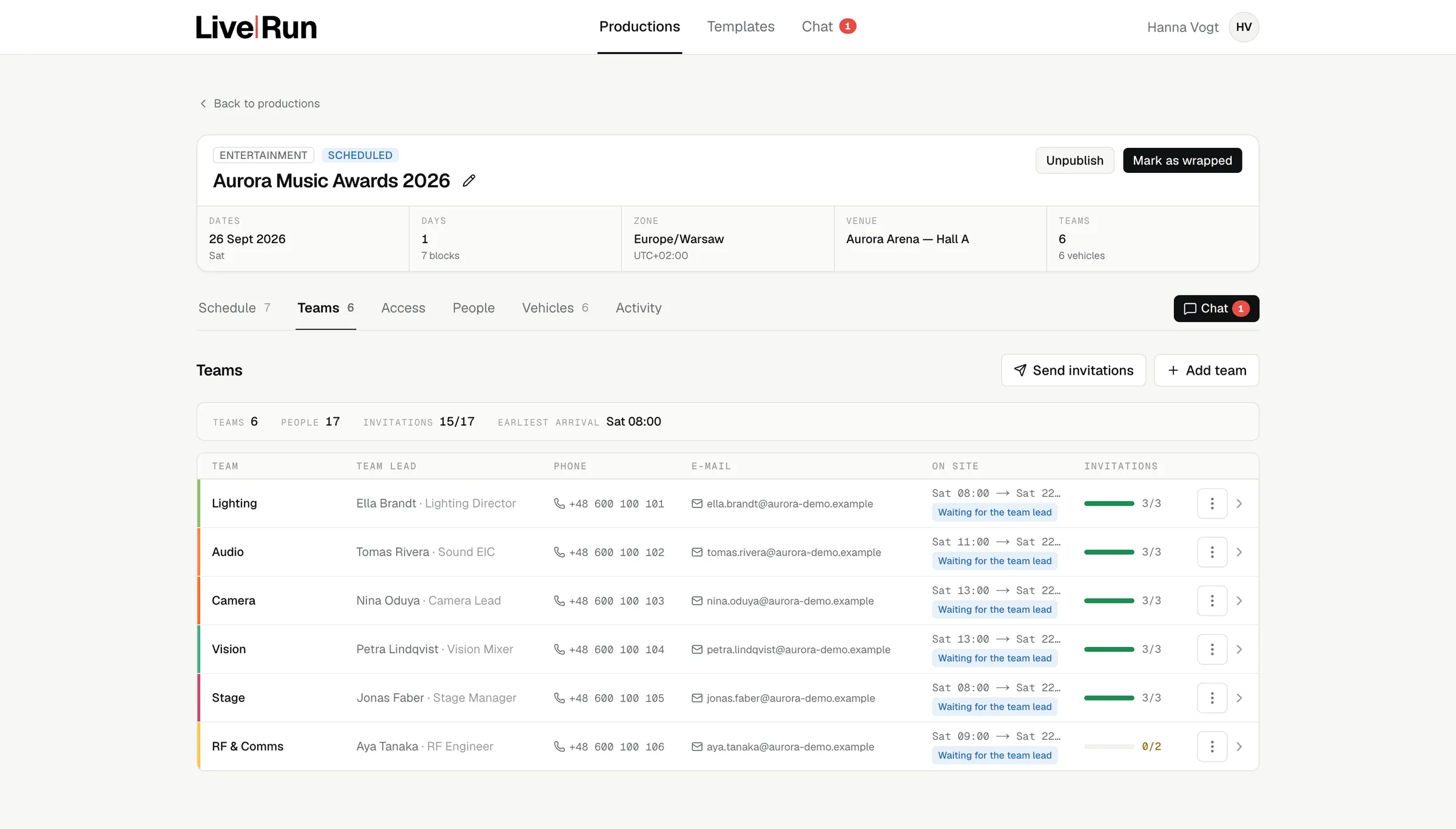
Task: Click the Lighting team name
Action: (234, 503)
